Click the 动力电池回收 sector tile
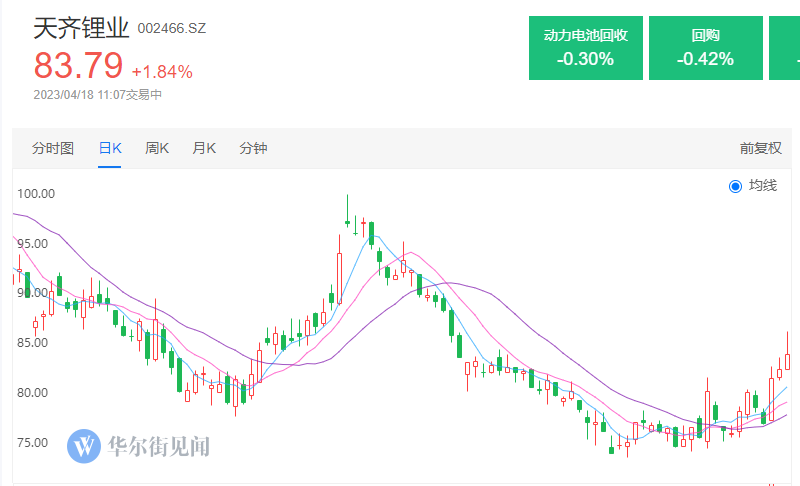The width and height of the screenshot is (800, 486). [x=586, y=48]
